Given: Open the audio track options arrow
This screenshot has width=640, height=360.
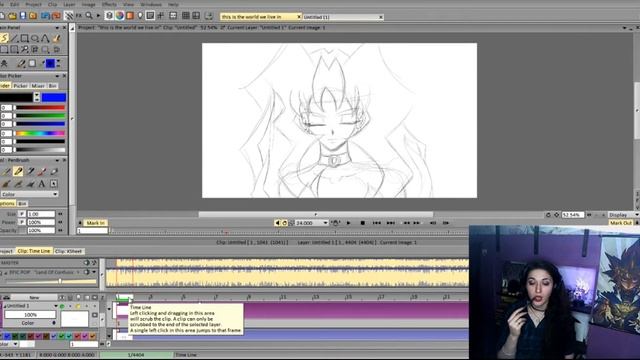Looking at the screenshot, I should (x=94, y=272).
